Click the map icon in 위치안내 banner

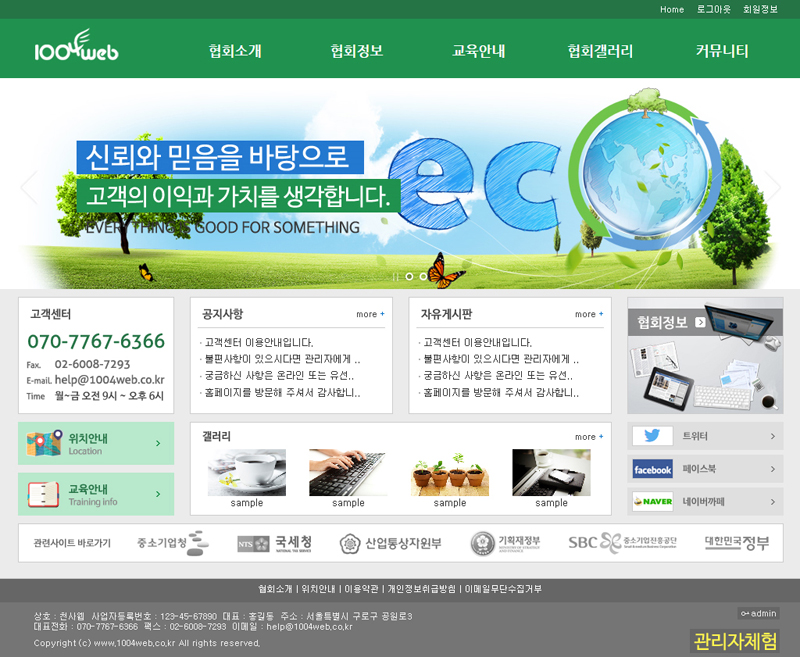tap(44, 444)
